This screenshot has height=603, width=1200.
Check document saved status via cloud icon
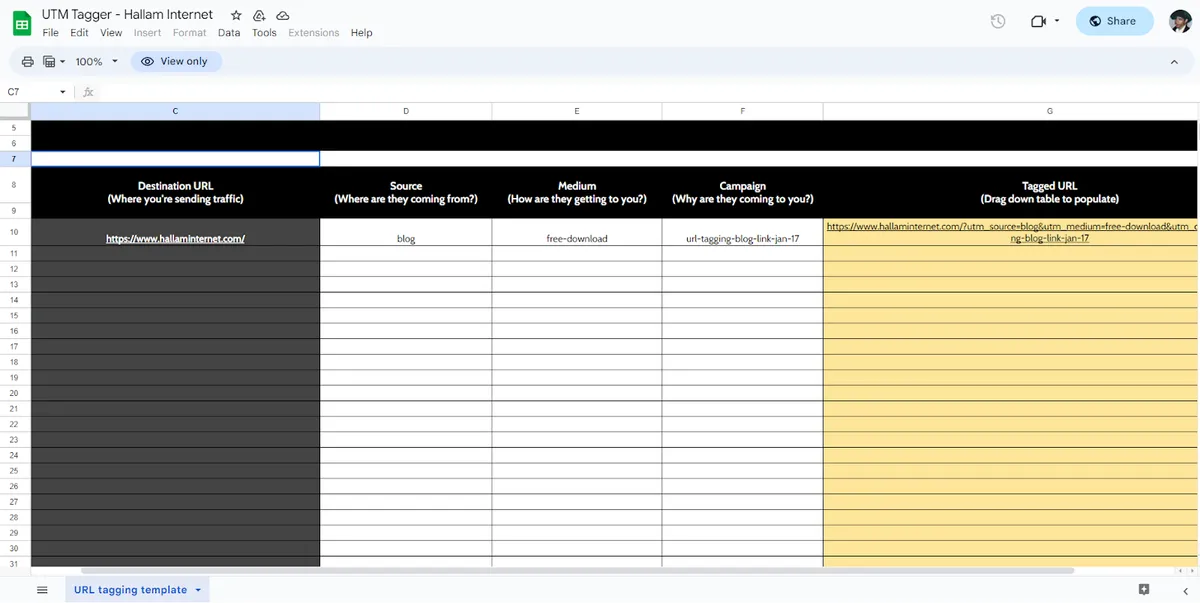pos(281,16)
